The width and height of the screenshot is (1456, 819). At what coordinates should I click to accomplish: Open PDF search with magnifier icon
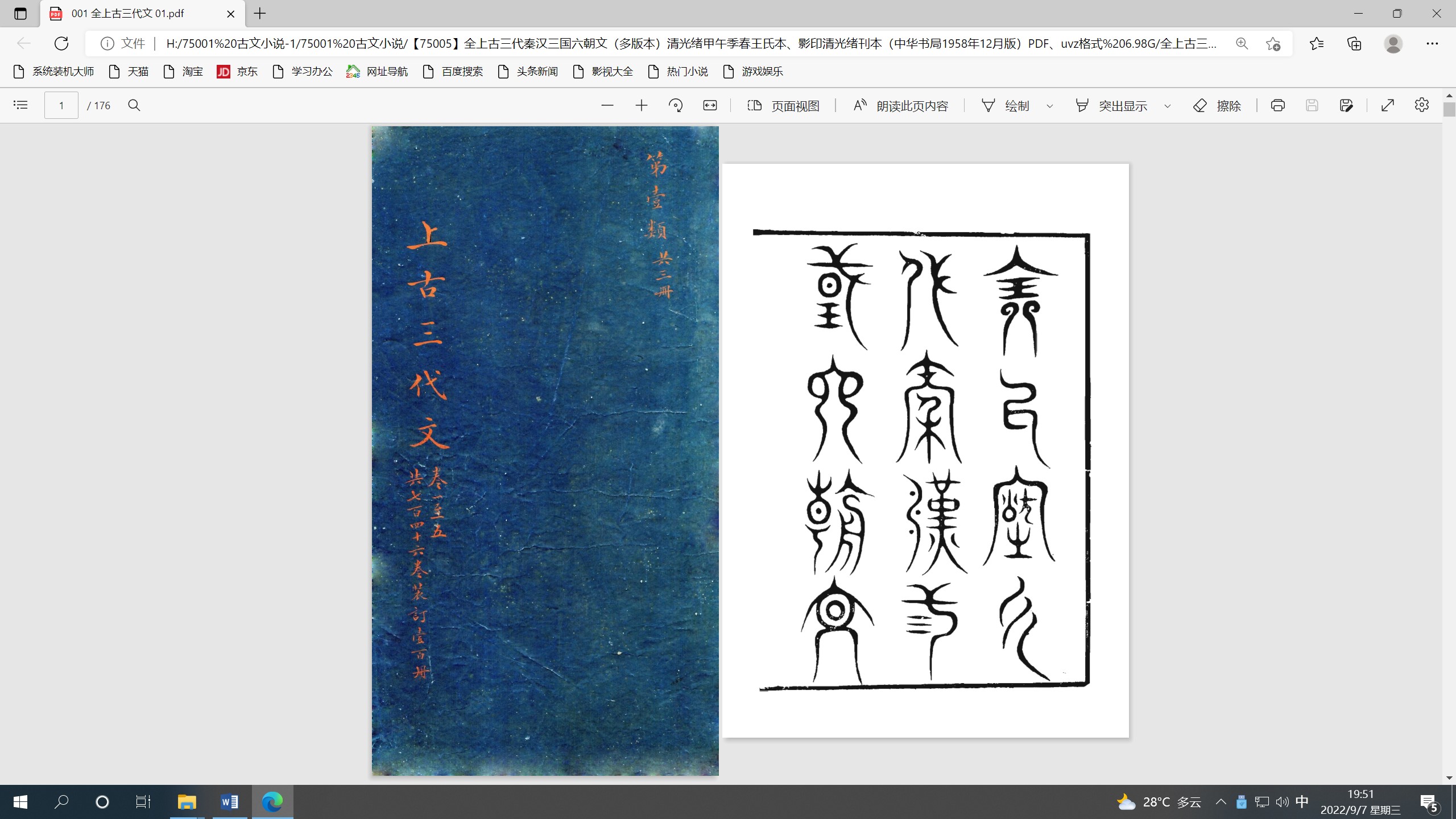[134, 105]
